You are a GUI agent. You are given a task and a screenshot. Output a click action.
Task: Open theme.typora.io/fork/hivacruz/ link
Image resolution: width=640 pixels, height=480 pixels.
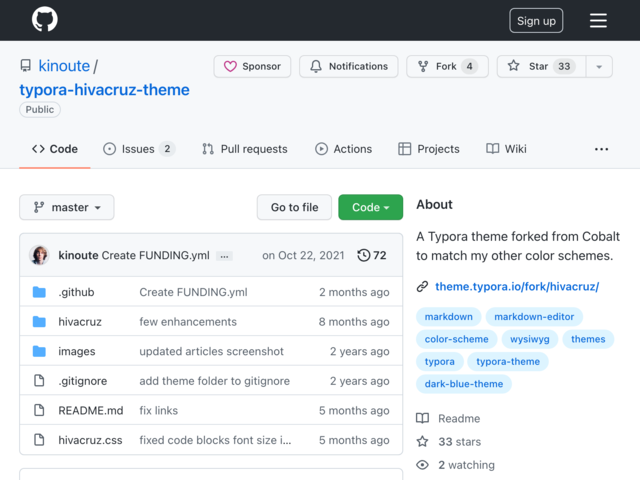click(517, 287)
